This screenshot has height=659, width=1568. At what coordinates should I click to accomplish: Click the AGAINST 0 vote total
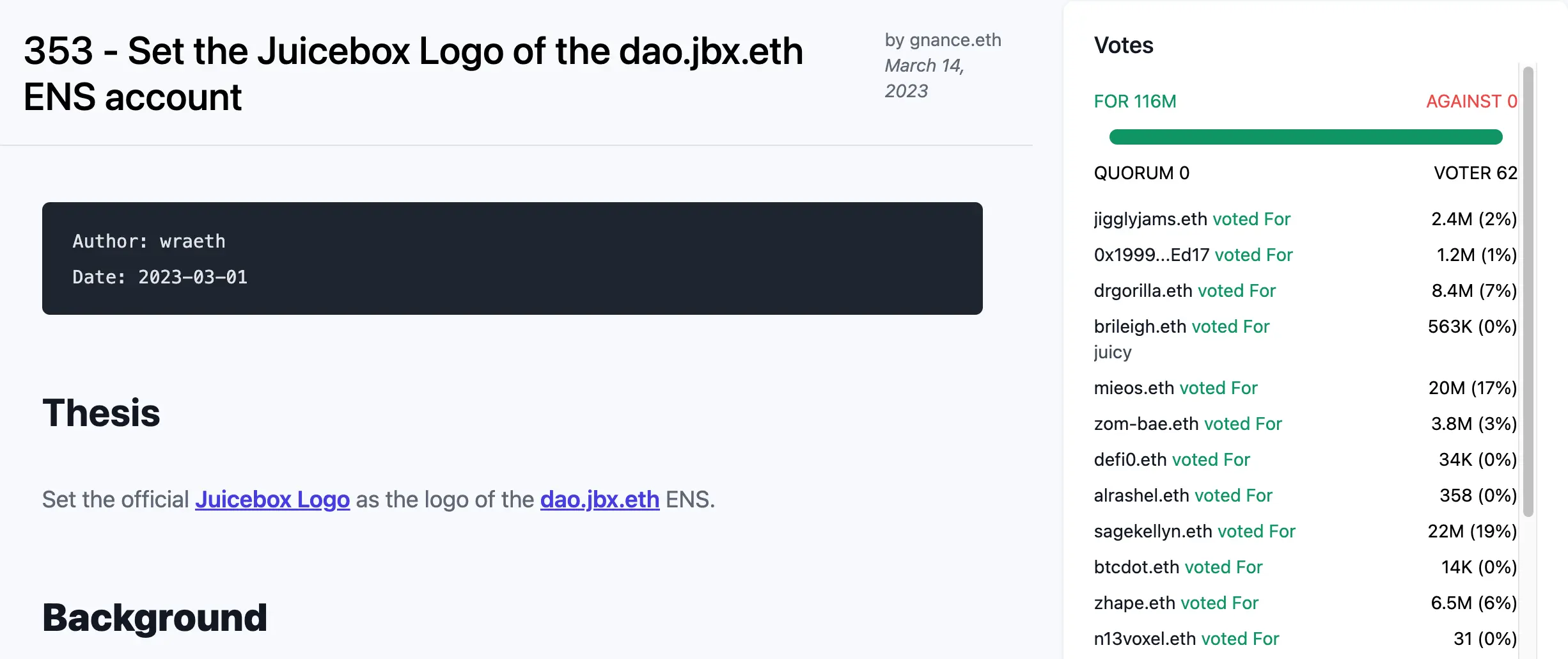click(x=1471, y=102)
